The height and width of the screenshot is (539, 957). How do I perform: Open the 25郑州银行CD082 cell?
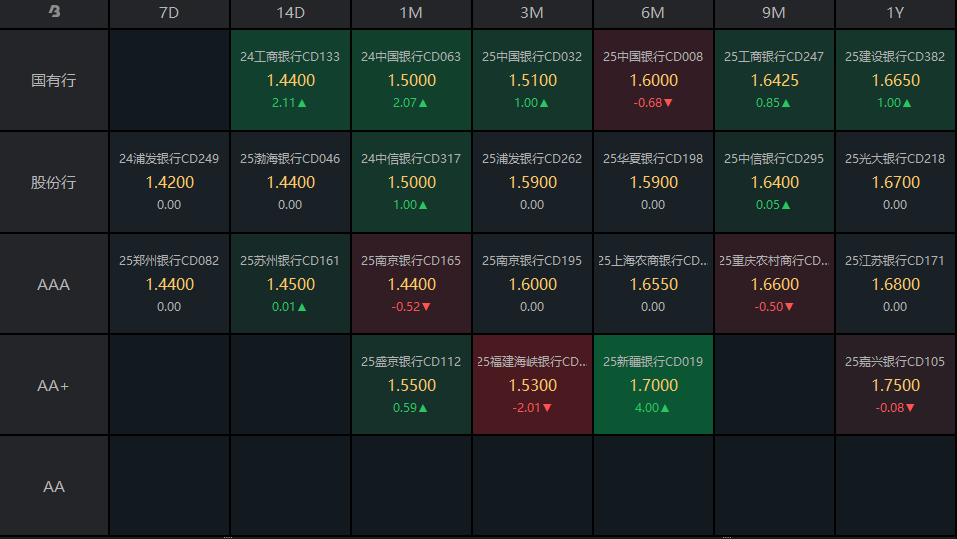coord(169,284)
